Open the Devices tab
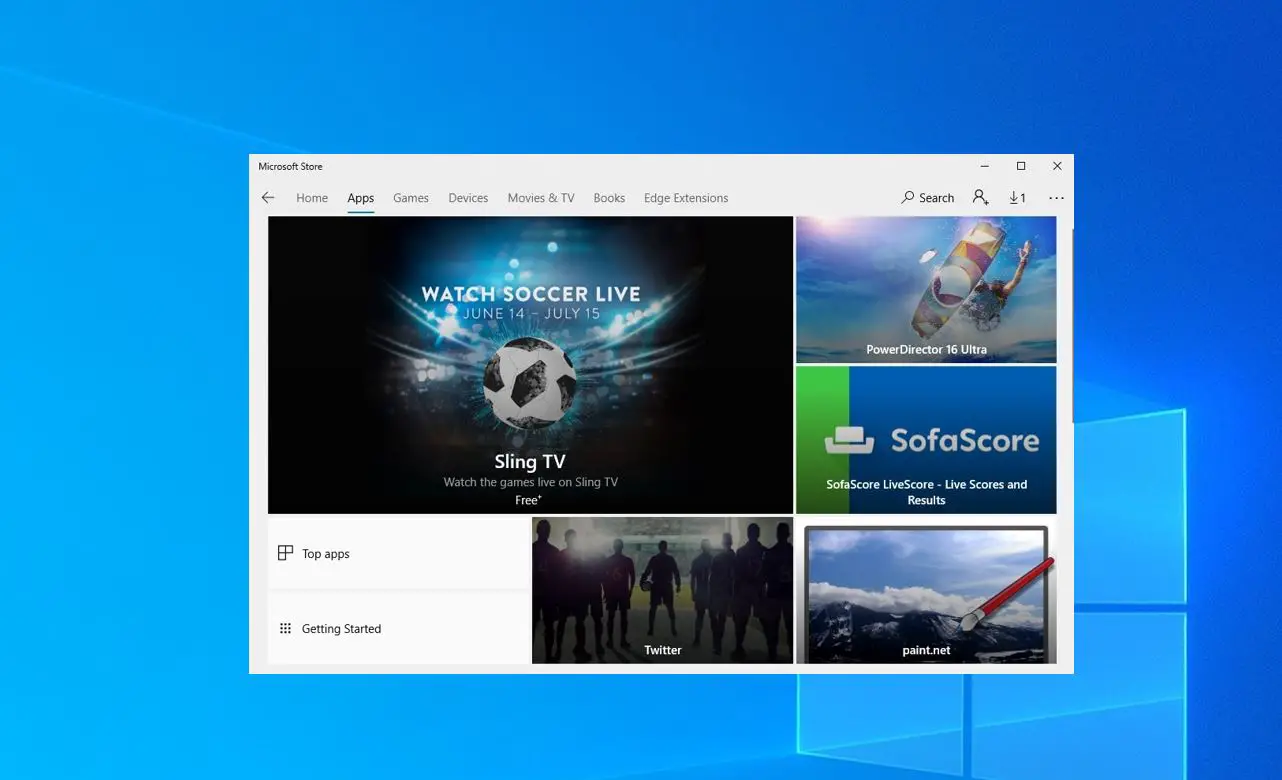Viewport: 1282px width, 780px height. [468, 198]
